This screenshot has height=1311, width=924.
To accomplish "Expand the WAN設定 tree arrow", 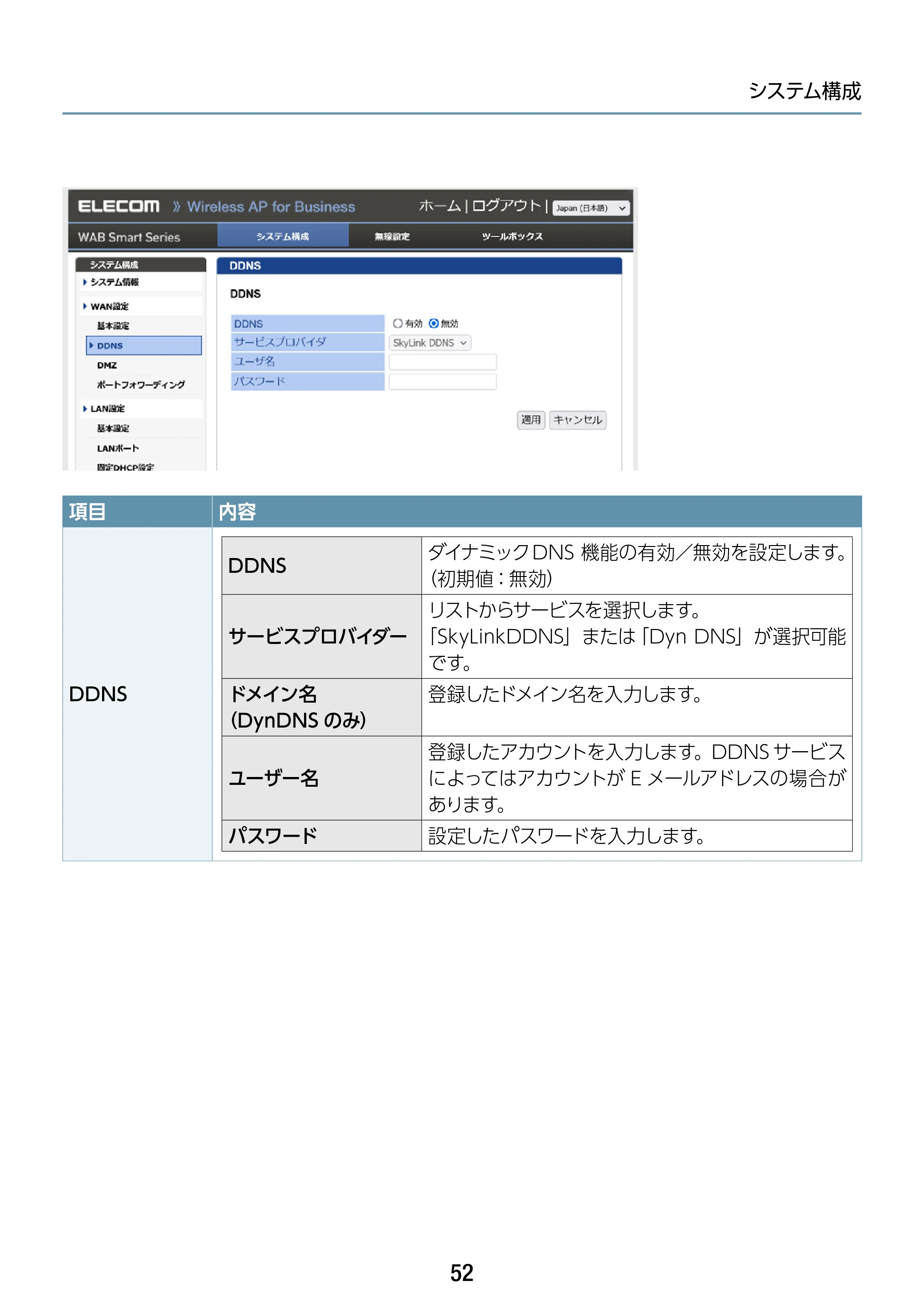I will point(85,306).
